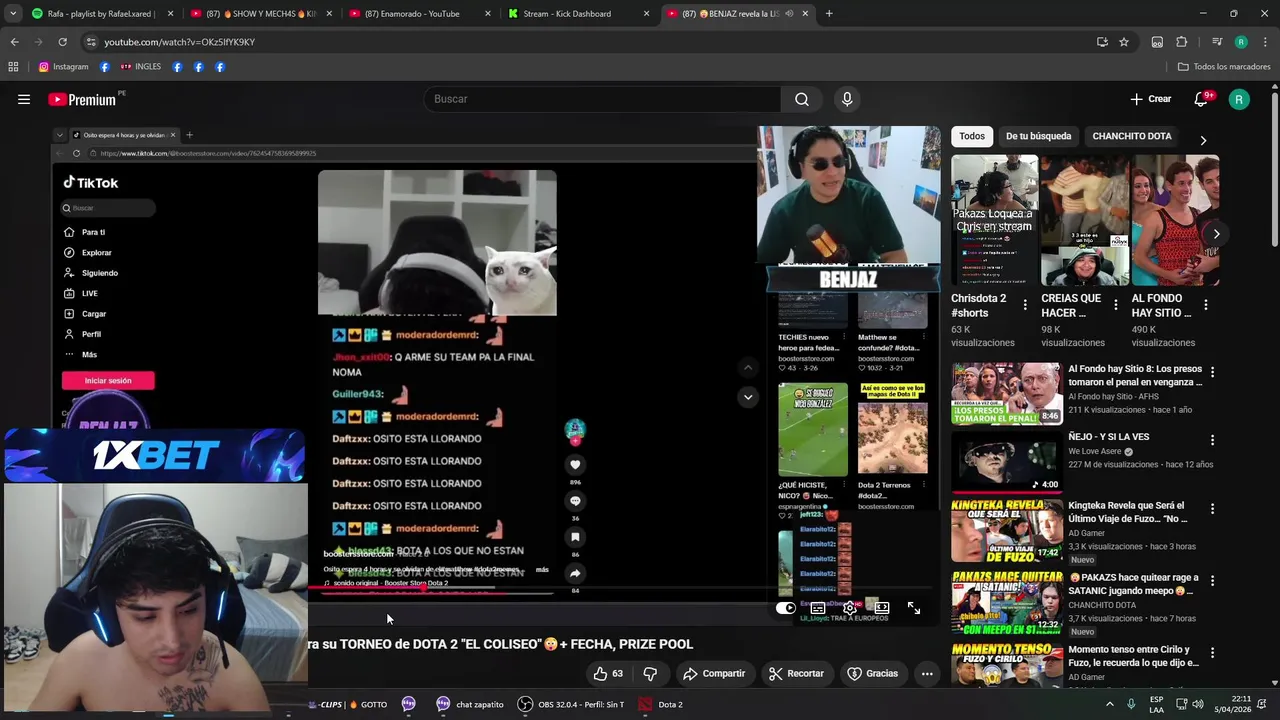This screenshot has height=720, width=1280.
Task: Like the video with thumbs up
Action: (608, 674)
